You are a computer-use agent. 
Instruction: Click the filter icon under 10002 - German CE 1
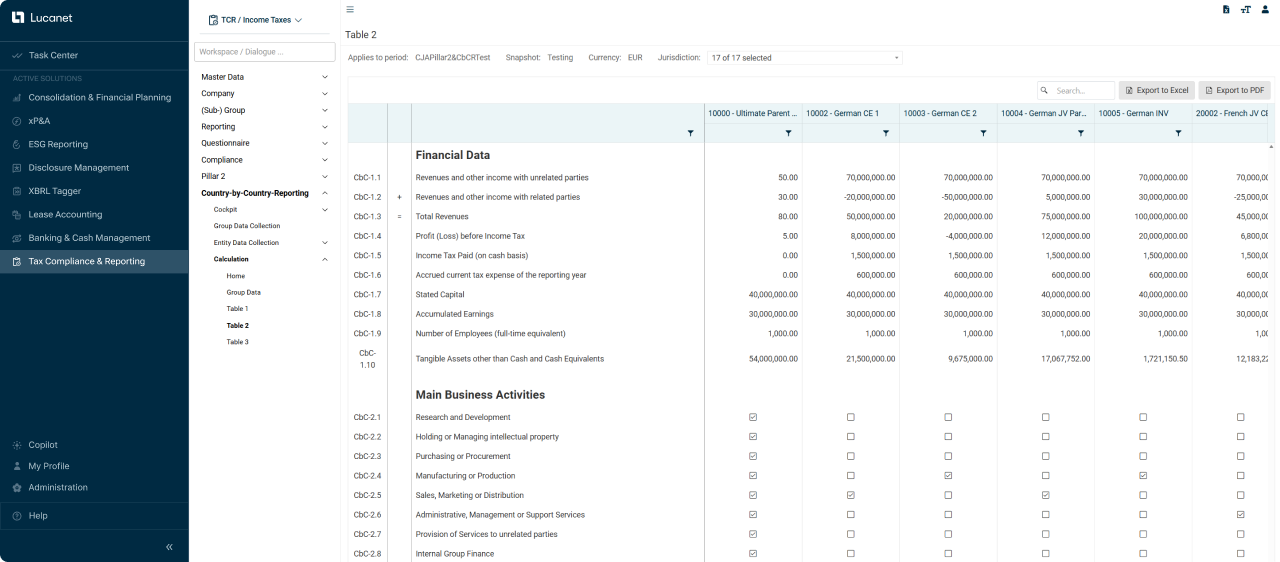(886, 133)
